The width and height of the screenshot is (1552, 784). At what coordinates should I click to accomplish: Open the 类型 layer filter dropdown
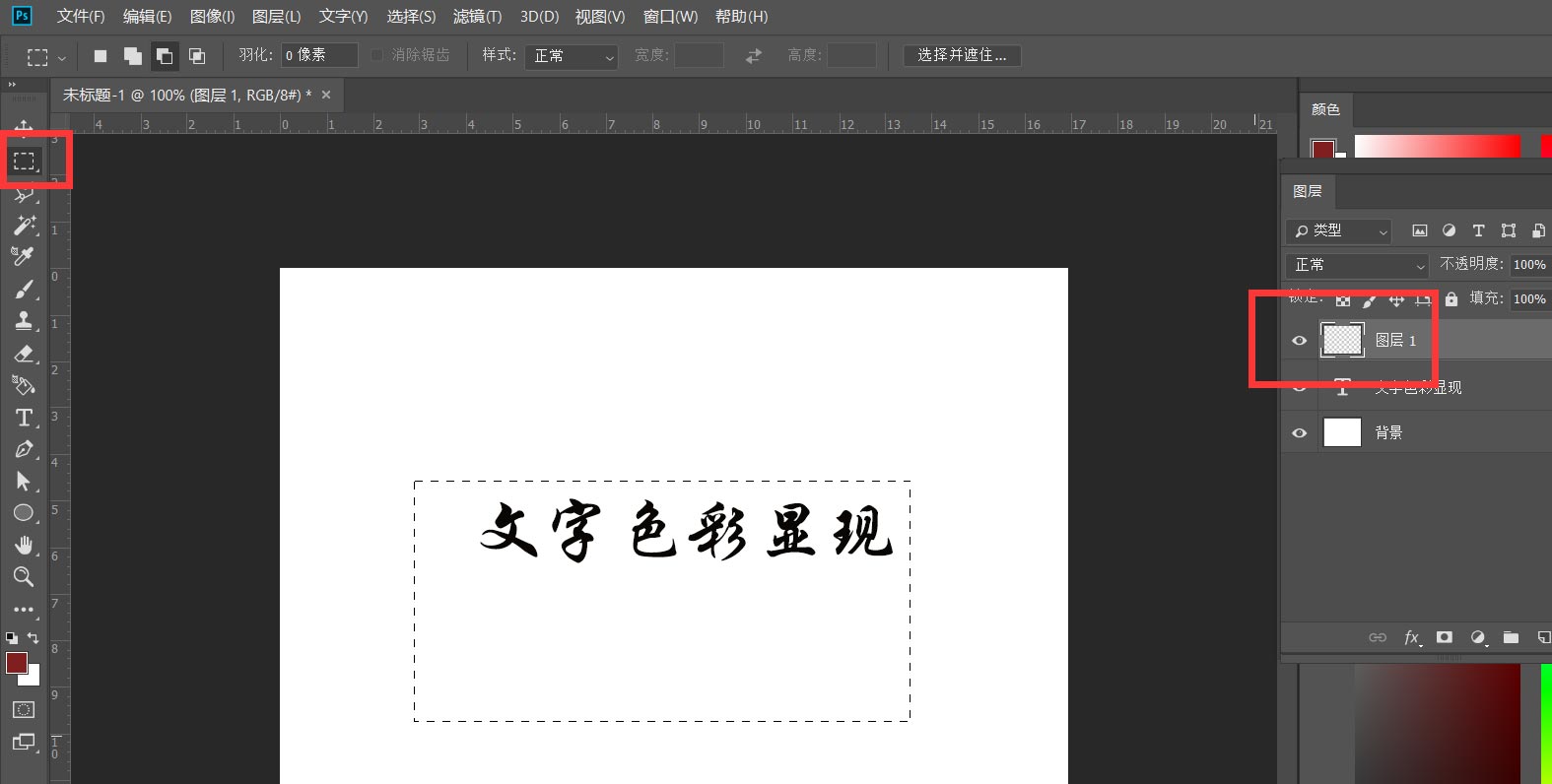[x=1338, y=230]
